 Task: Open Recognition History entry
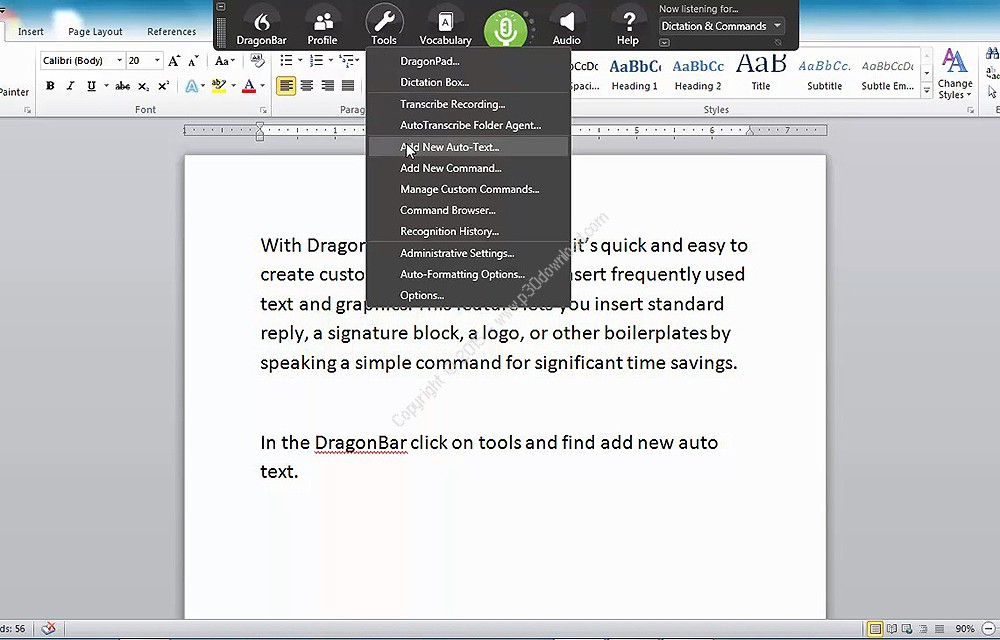(468, 231)
